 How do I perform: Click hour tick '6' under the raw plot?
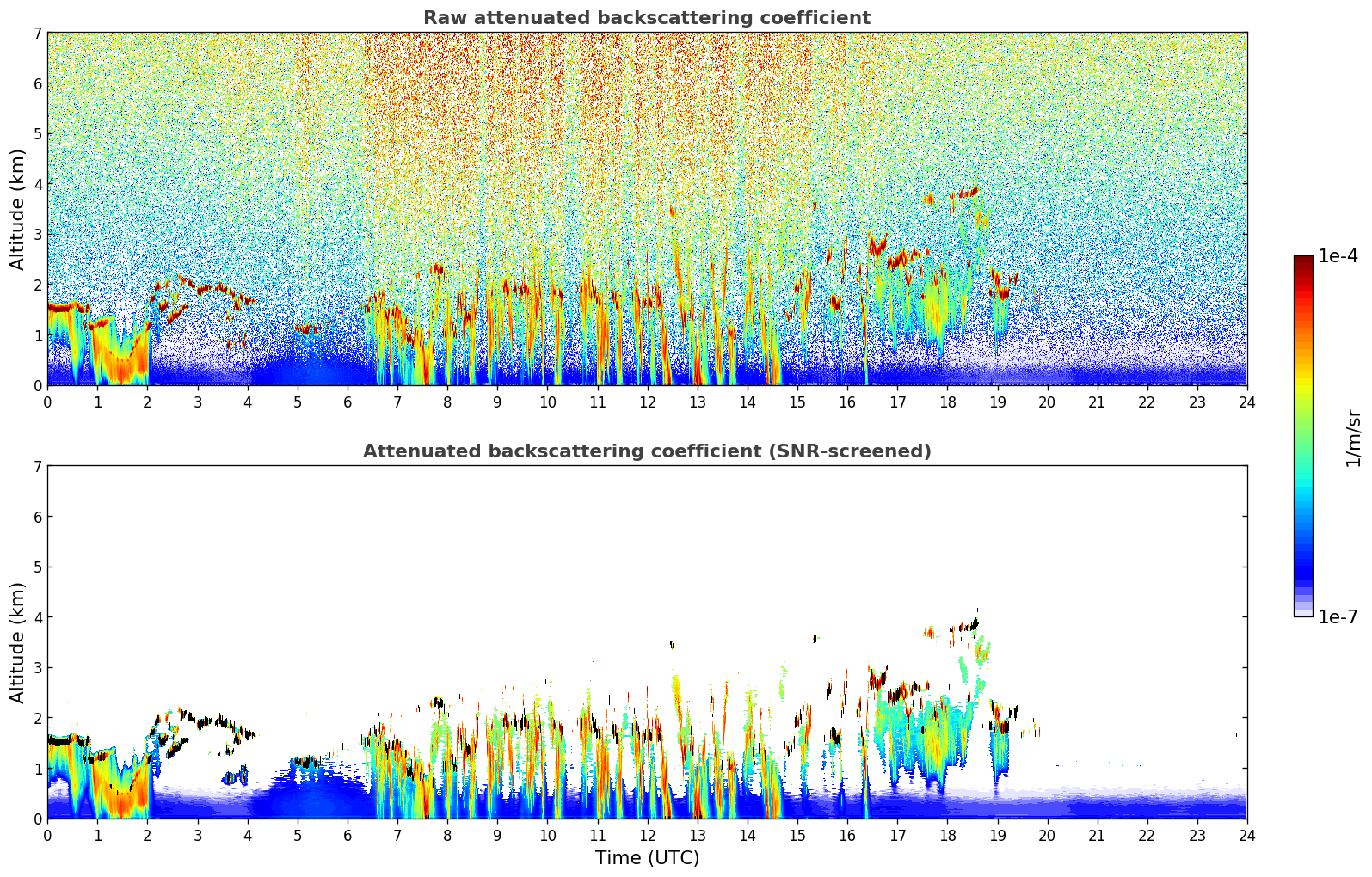point(348,402)
